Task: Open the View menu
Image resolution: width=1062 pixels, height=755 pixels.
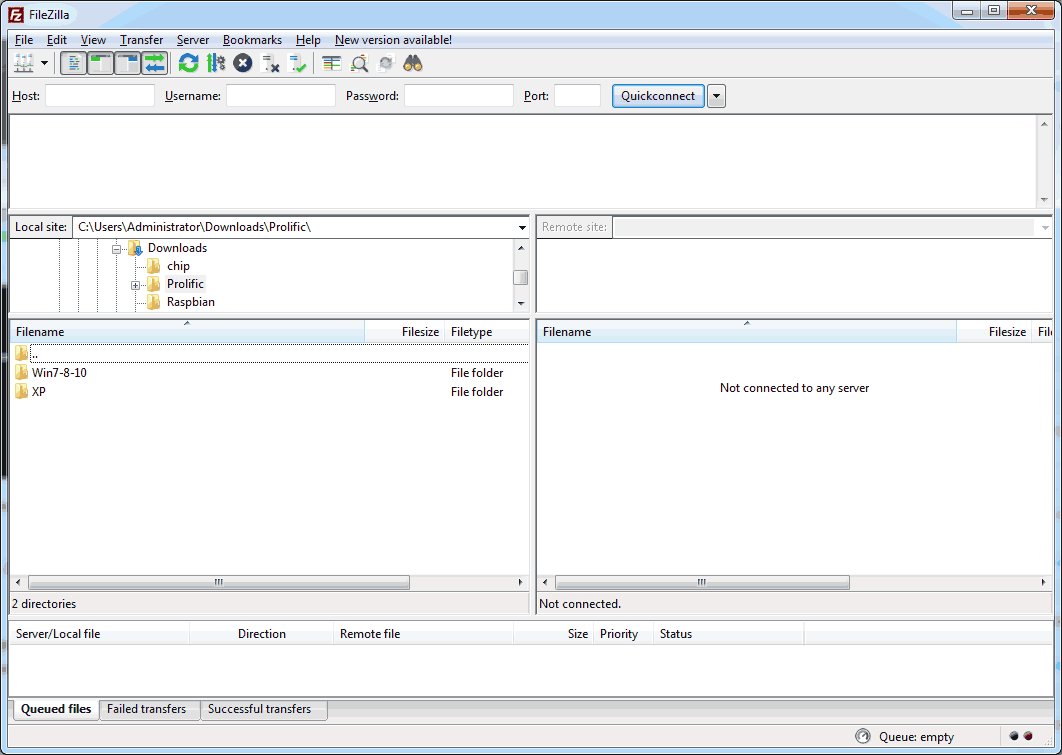Action: pyautogui.click(x=93, y=40)
